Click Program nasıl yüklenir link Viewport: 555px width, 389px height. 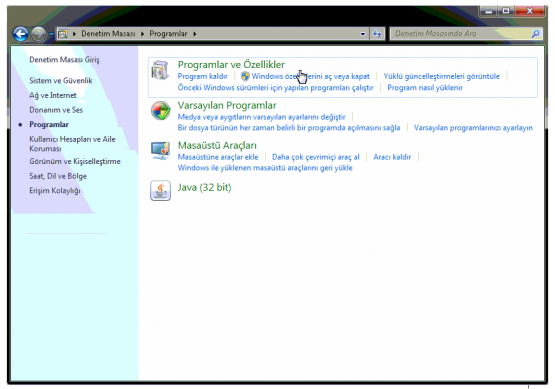[x=425, y=87]
